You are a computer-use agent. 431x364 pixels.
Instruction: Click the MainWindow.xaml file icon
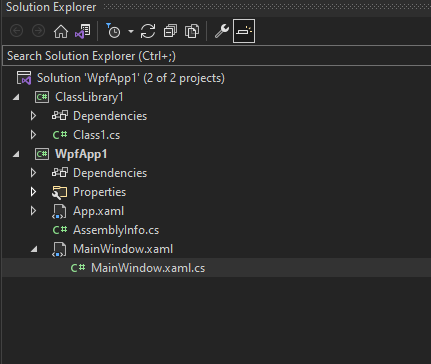(x=59, y=249)
